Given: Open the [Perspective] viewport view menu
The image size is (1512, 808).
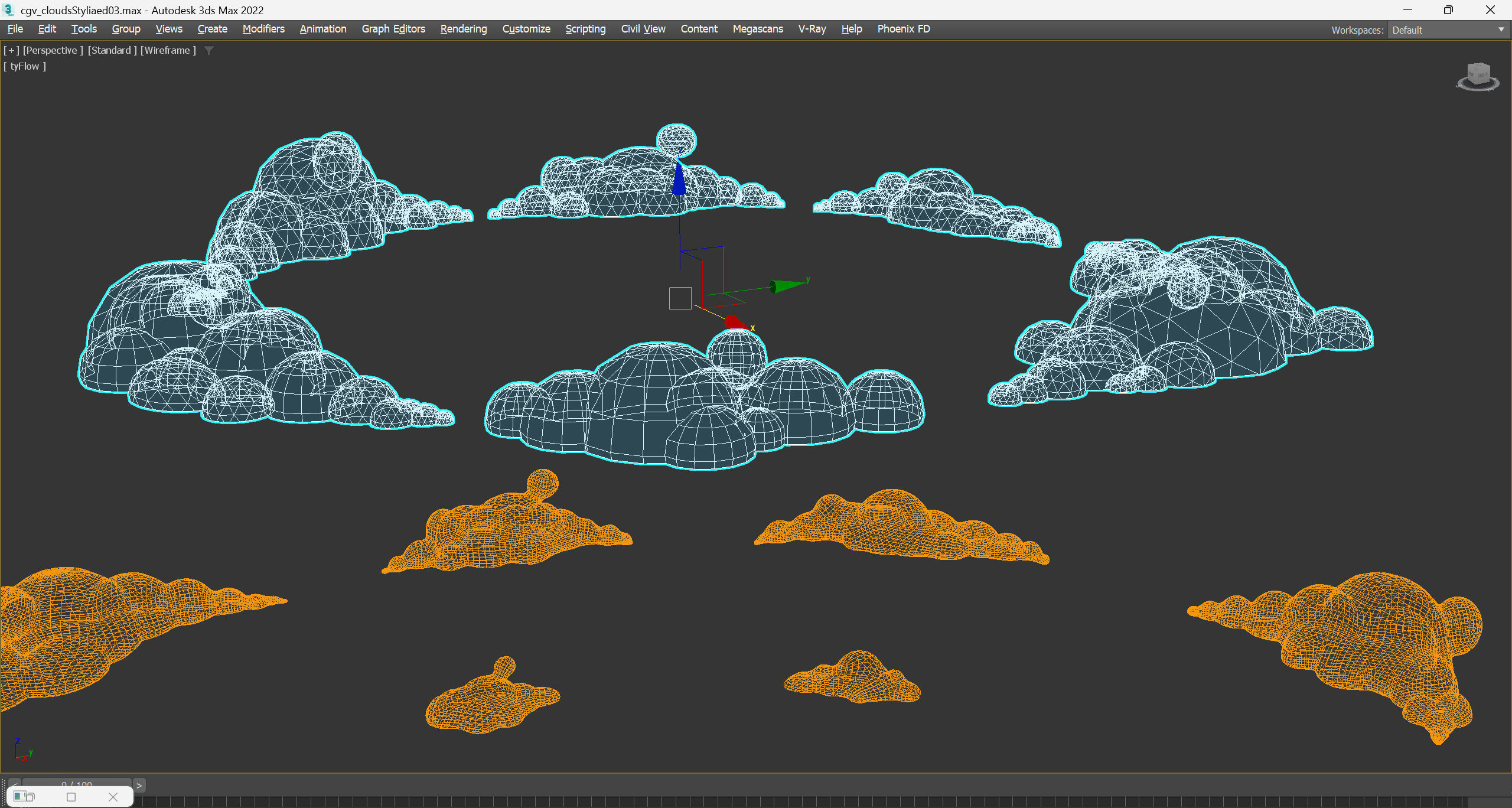Looking at the screenshot, I should (x=53, y=50).
